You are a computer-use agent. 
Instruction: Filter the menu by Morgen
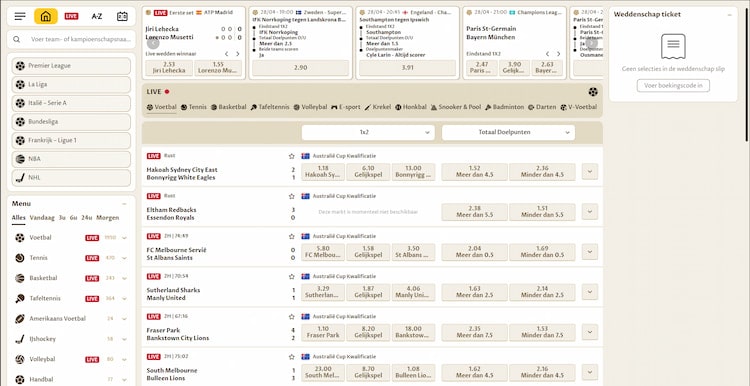click(x=108, y=218)
